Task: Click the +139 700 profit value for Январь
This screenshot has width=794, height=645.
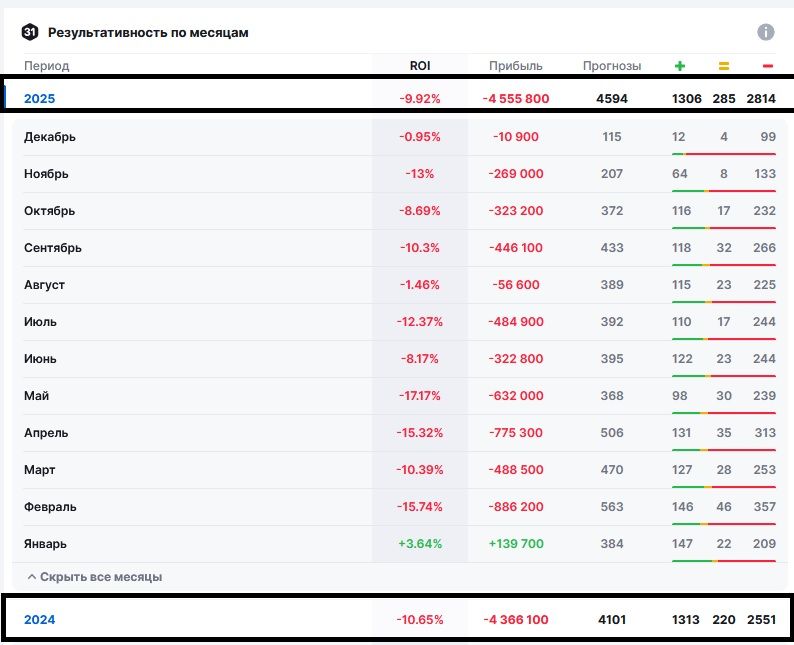Action: coord(515,544)
